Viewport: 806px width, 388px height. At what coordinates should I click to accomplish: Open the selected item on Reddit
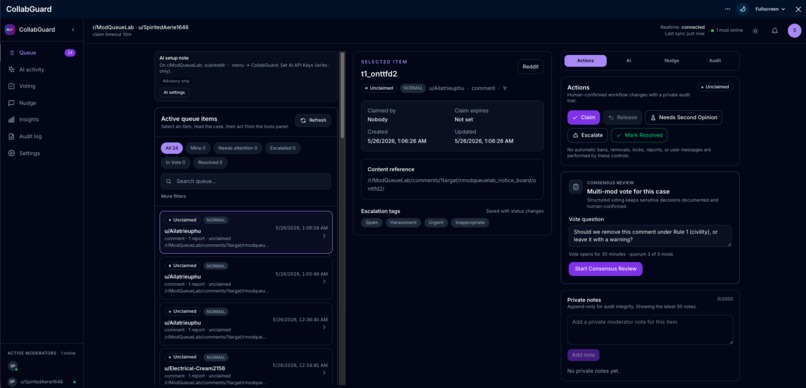click(530, 66)
